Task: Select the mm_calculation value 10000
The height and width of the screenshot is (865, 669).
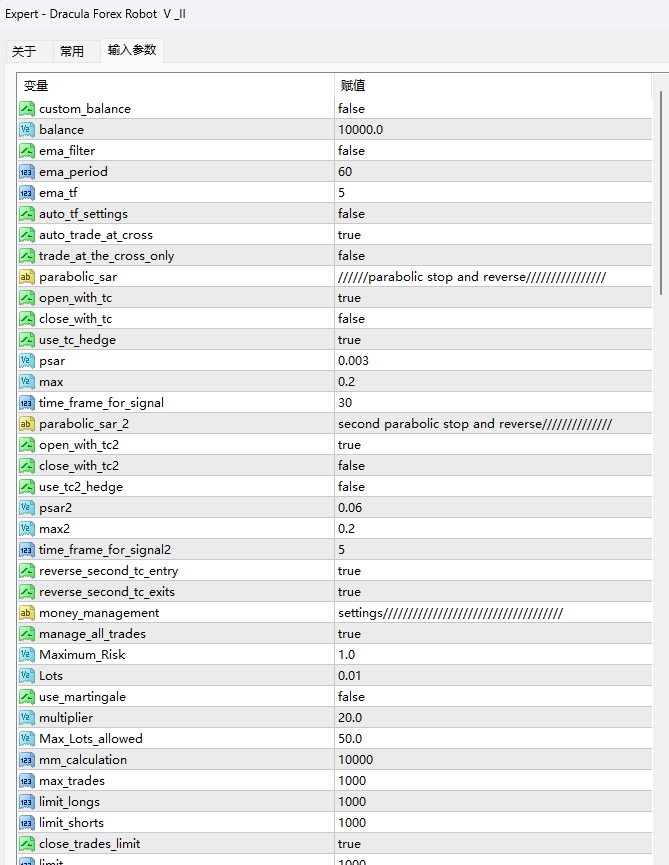Action: 356,760
